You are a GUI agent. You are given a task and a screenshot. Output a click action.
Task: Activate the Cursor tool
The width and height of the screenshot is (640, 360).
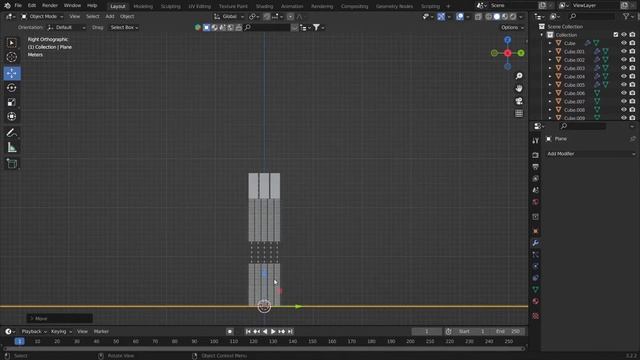11,57
